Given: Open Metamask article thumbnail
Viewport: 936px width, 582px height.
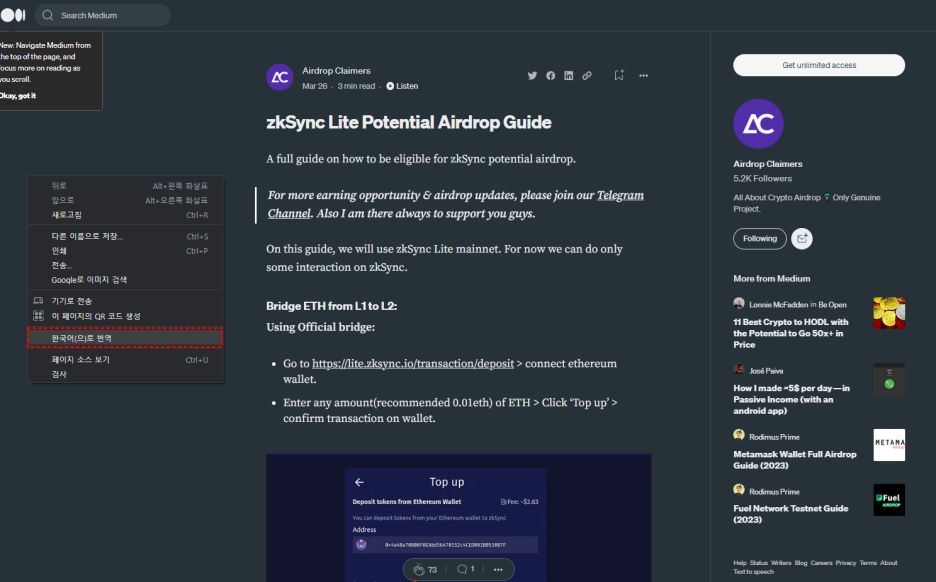Looking at the screenshot, I should 889,445.
